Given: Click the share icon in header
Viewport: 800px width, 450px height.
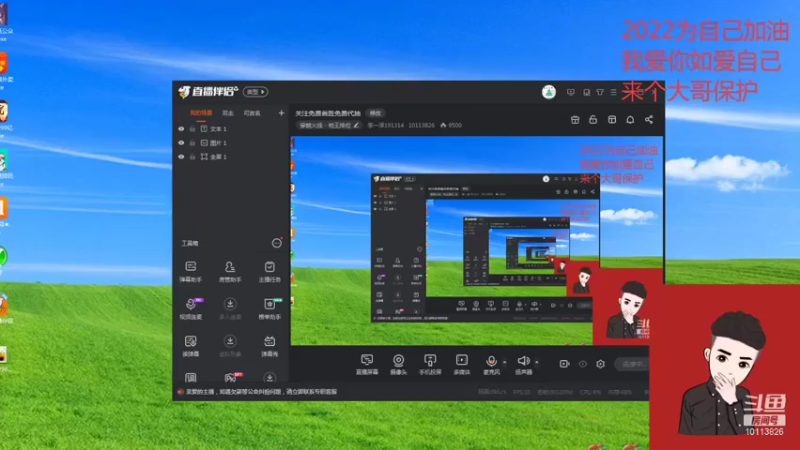Looking at the screenshot, I should (648, 119).
